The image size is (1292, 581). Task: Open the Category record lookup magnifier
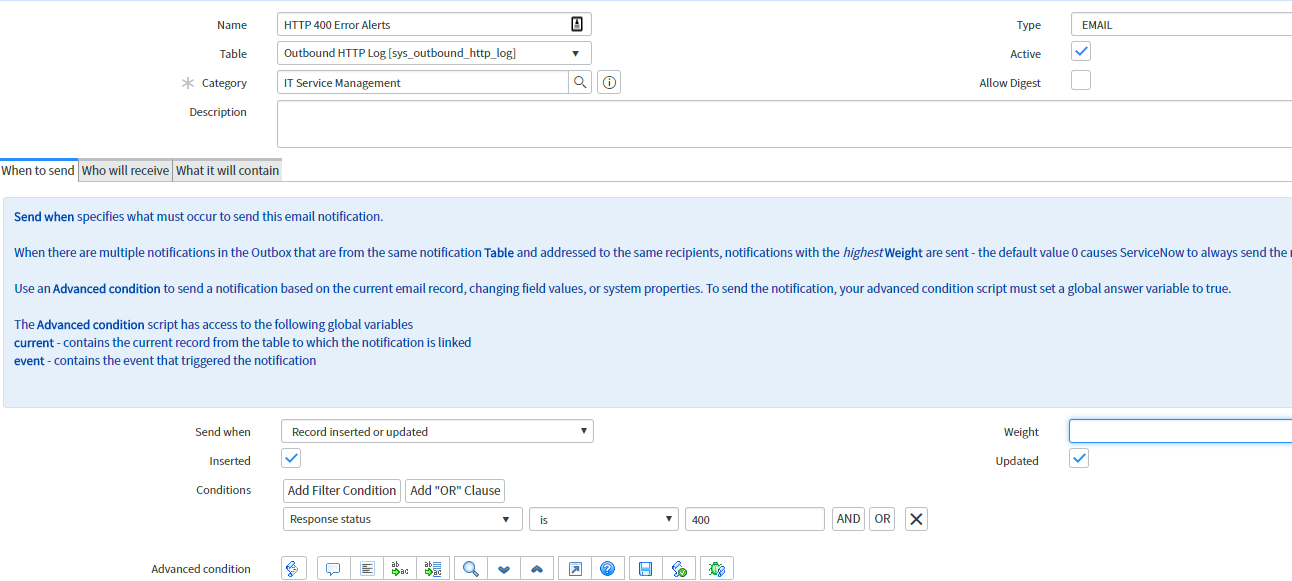click(580, 82)
